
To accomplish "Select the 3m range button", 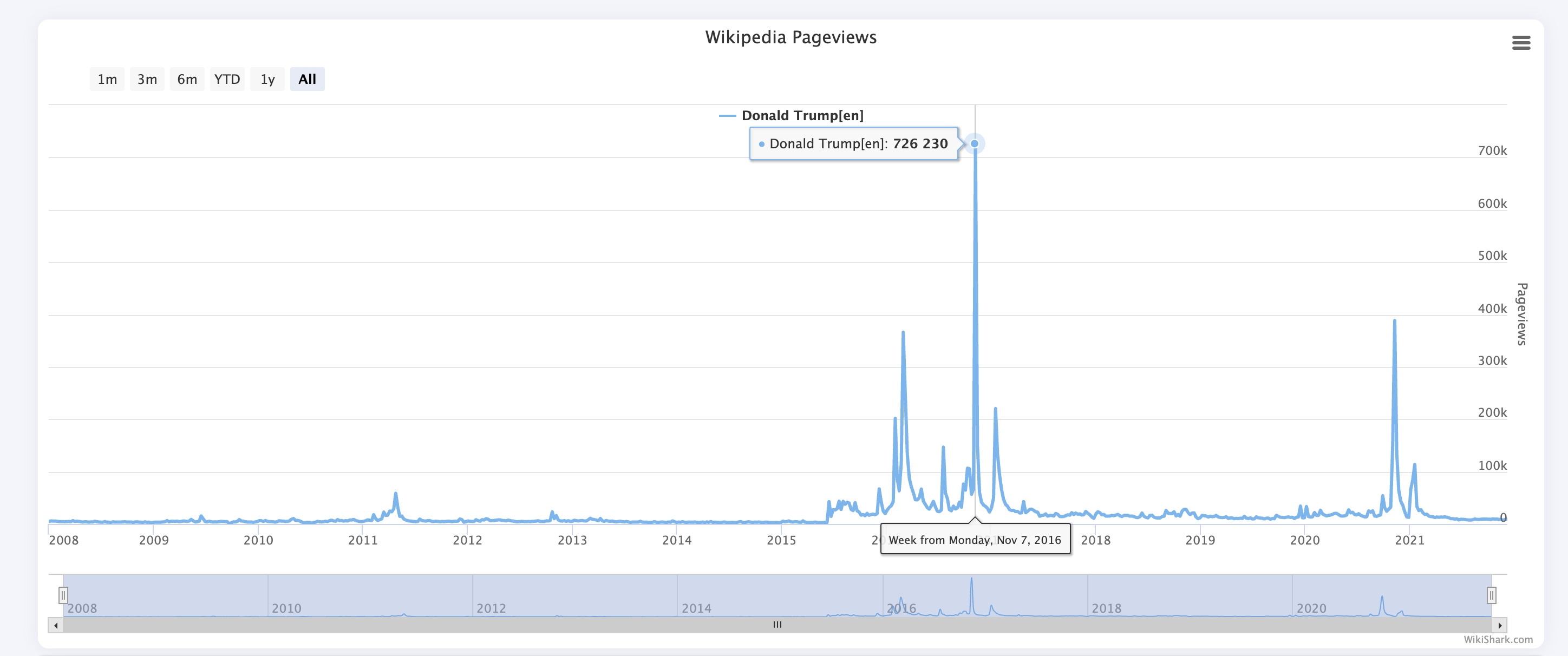I will 147,79.
